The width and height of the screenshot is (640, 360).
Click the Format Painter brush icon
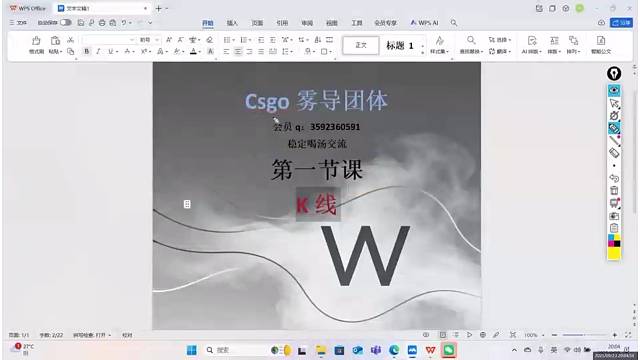click(x=36, y=40)
